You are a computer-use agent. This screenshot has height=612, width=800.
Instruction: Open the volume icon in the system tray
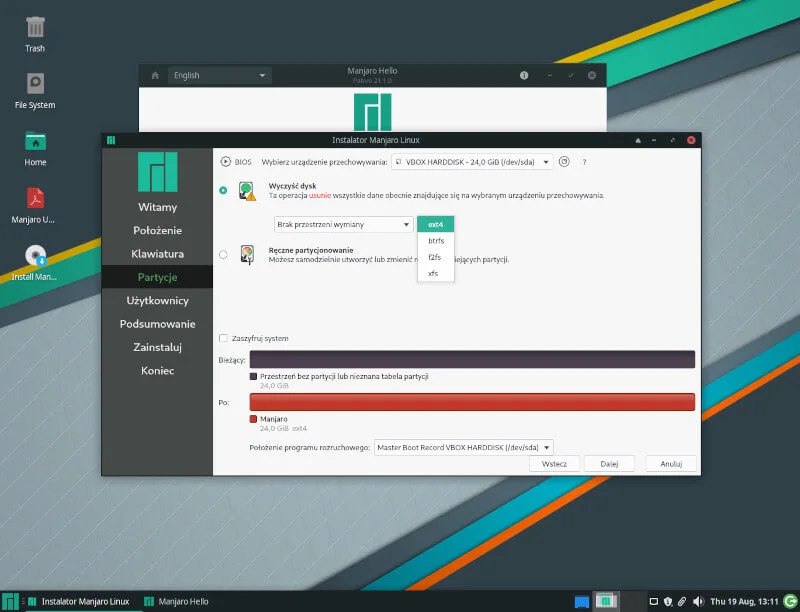click(x=698, y=599)
